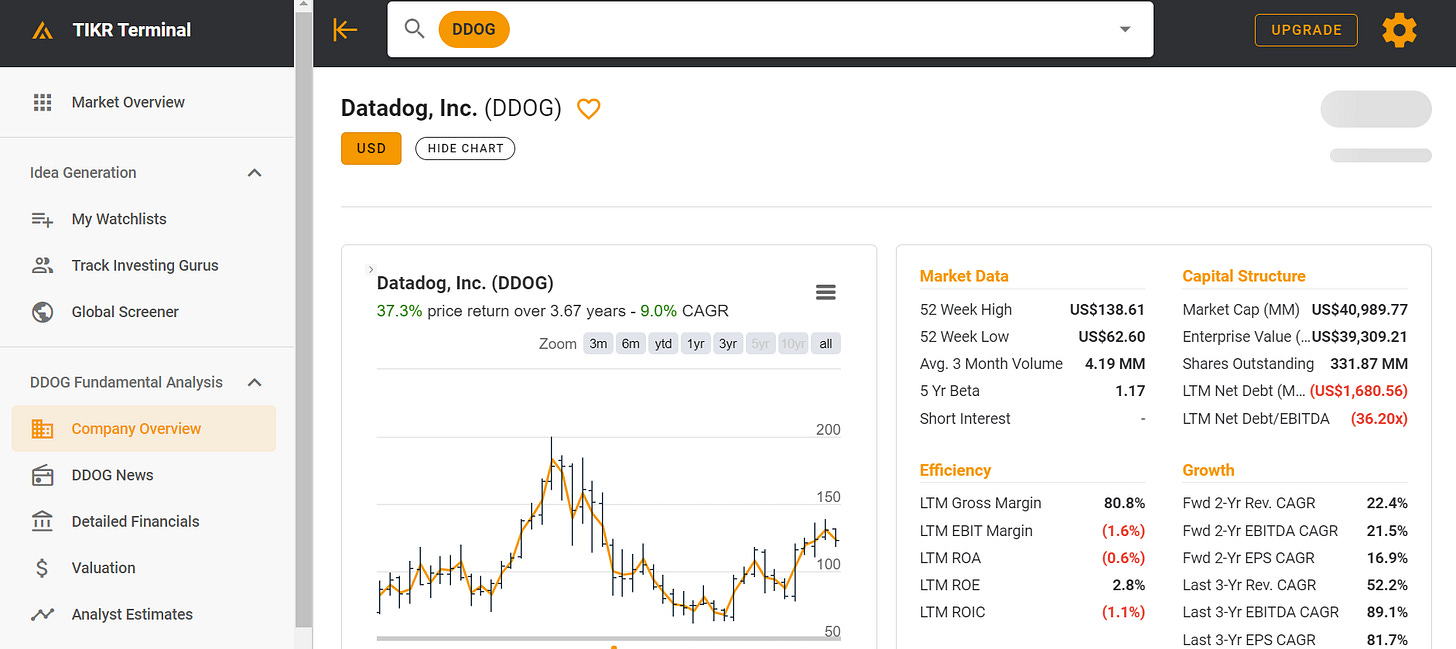
Task: Click LTM ROE value 2.8%
Action: 1130,585
